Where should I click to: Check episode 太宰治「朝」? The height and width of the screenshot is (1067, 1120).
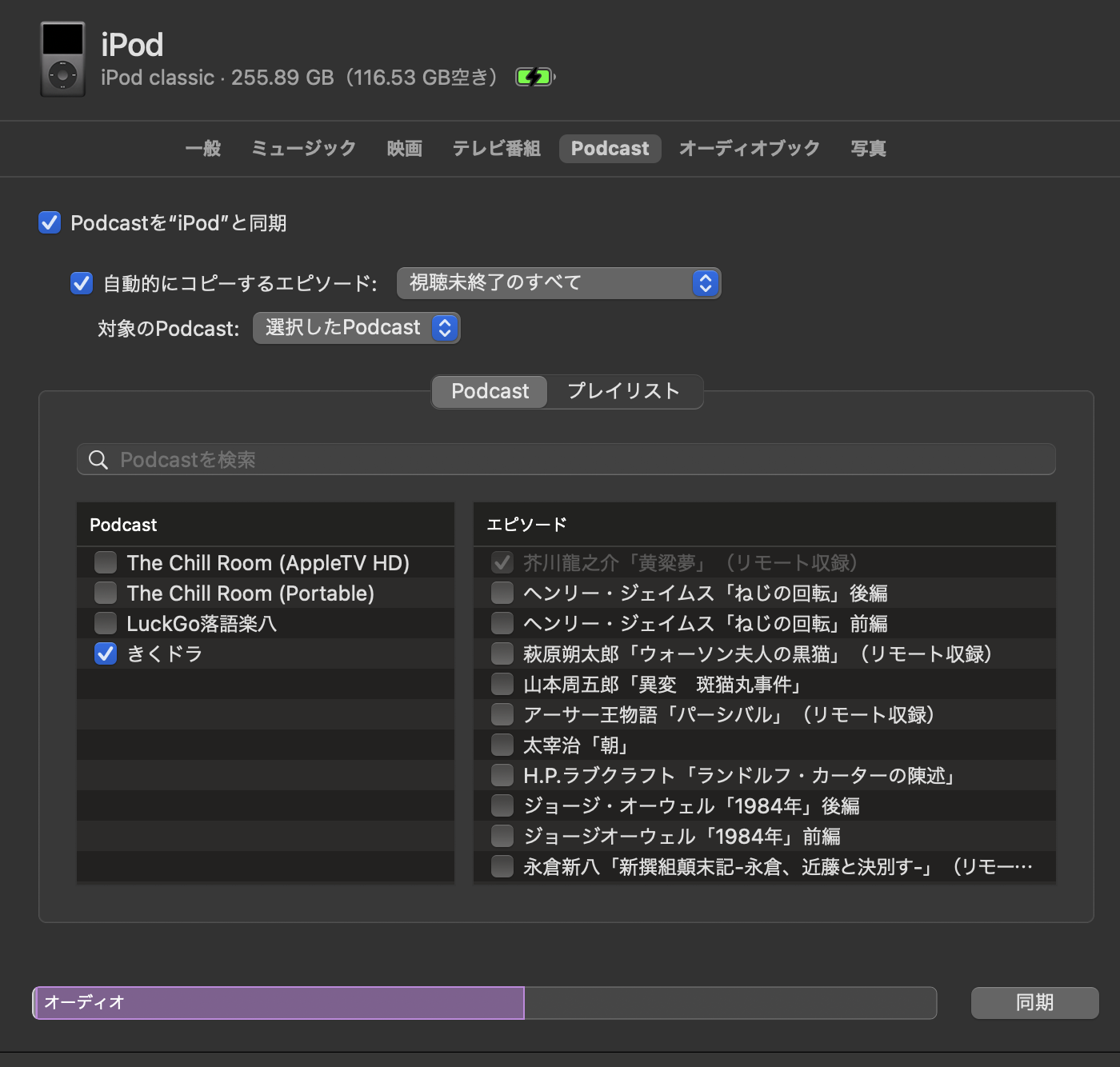(502, 745)
